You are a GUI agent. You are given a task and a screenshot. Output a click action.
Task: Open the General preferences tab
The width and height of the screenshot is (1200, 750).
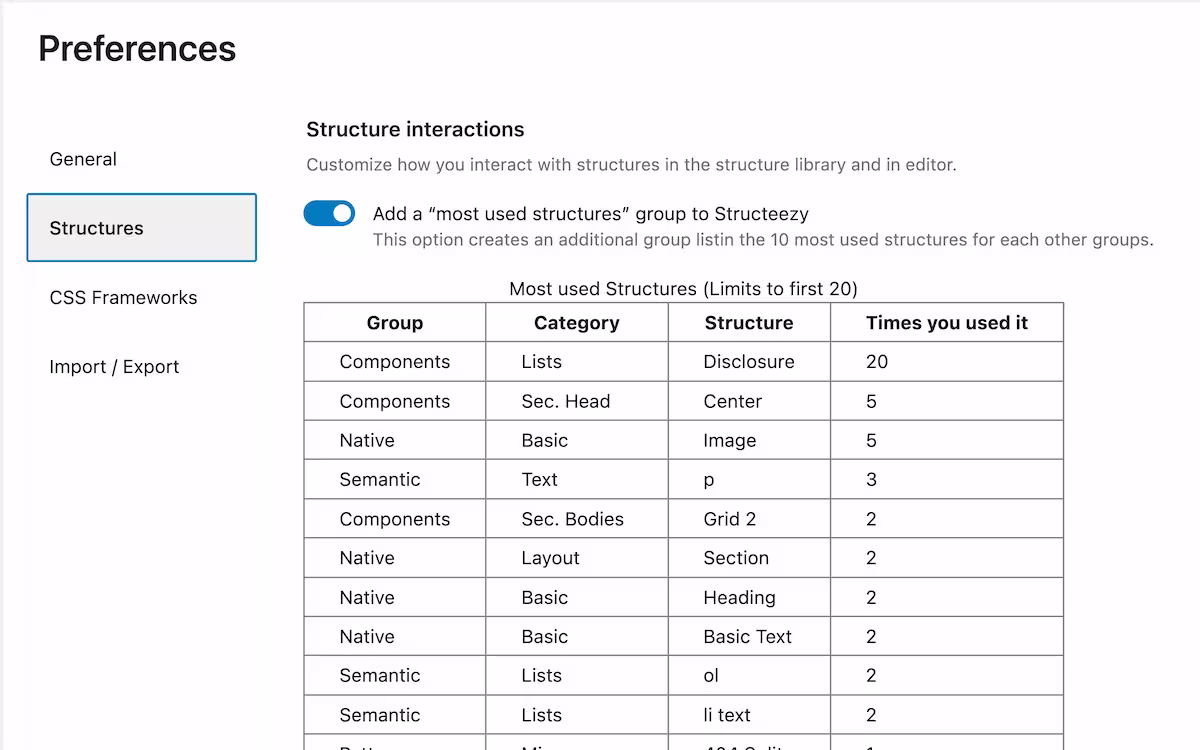point(83,159)
